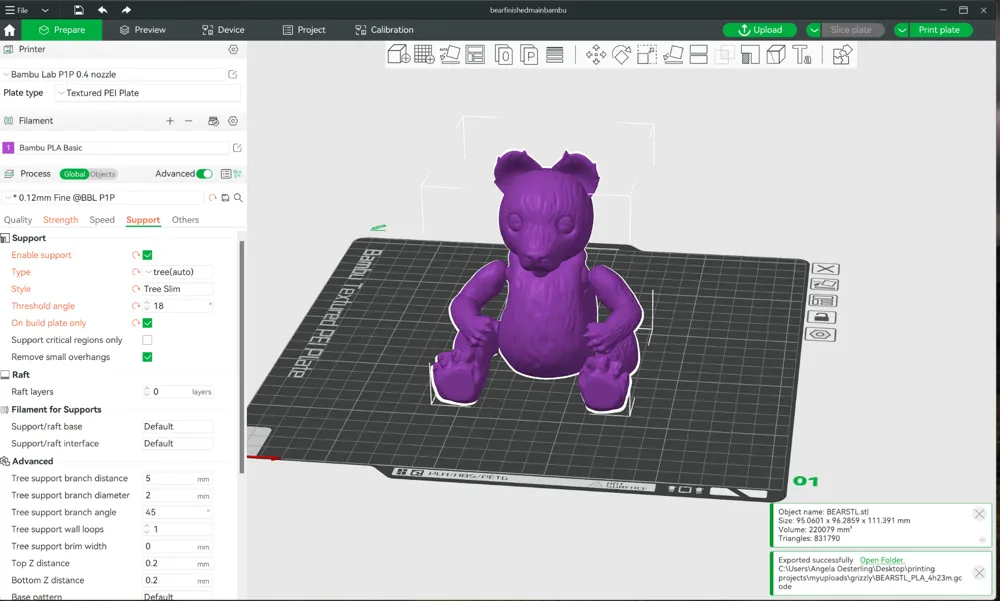Lock the plate using padlock icon
Screen dimensions: 1000x601
[823, 317]
